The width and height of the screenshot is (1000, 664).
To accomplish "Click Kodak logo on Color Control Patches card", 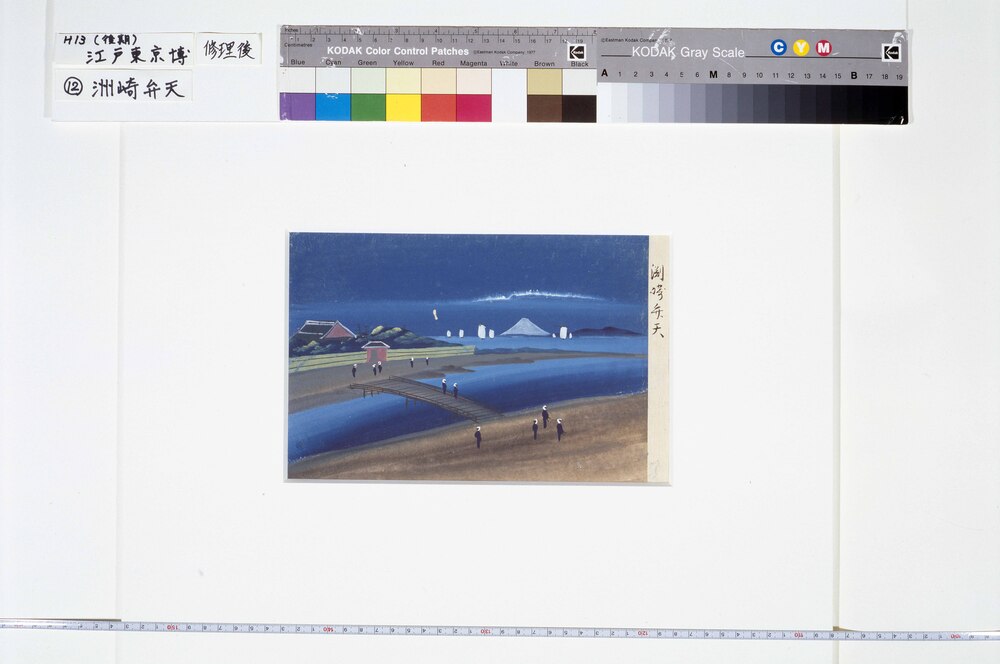I will pyautogui.click(x=577, y=52).
